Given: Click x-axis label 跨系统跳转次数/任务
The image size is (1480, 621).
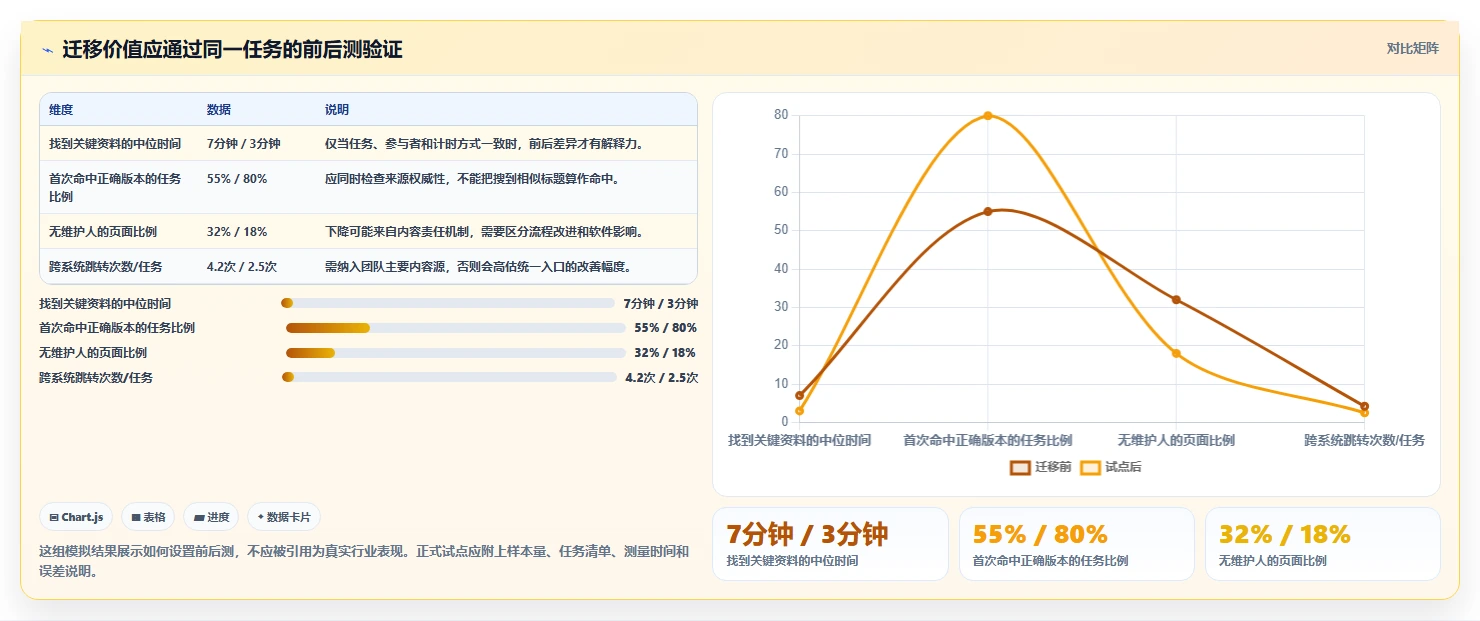Looking at the screenshot, I should (1364, 440).
